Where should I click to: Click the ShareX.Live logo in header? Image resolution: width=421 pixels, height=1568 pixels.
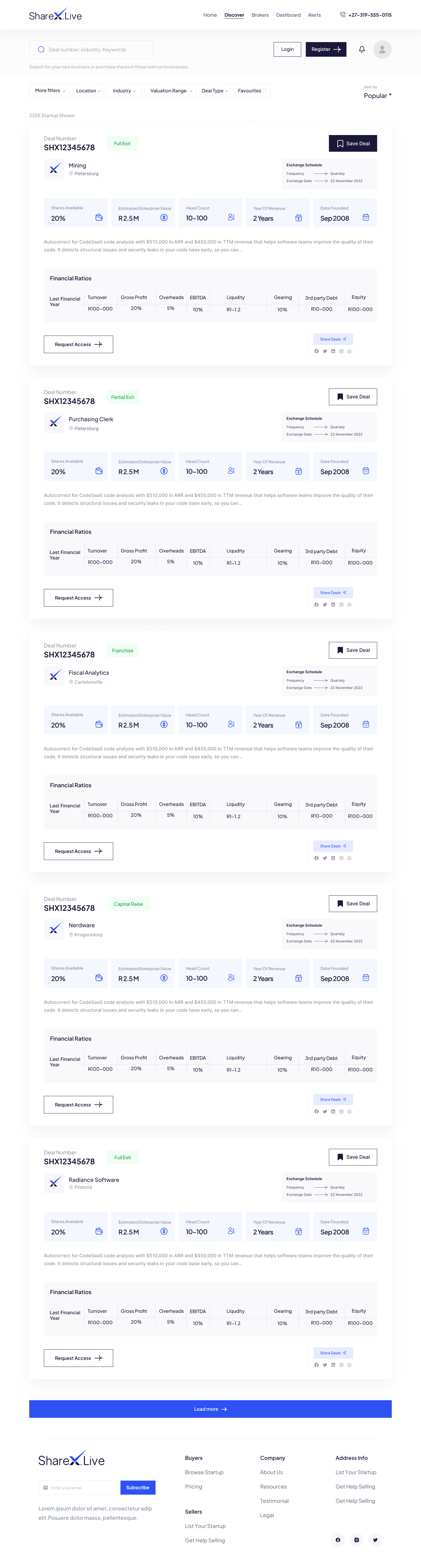[x=55, y=15]
